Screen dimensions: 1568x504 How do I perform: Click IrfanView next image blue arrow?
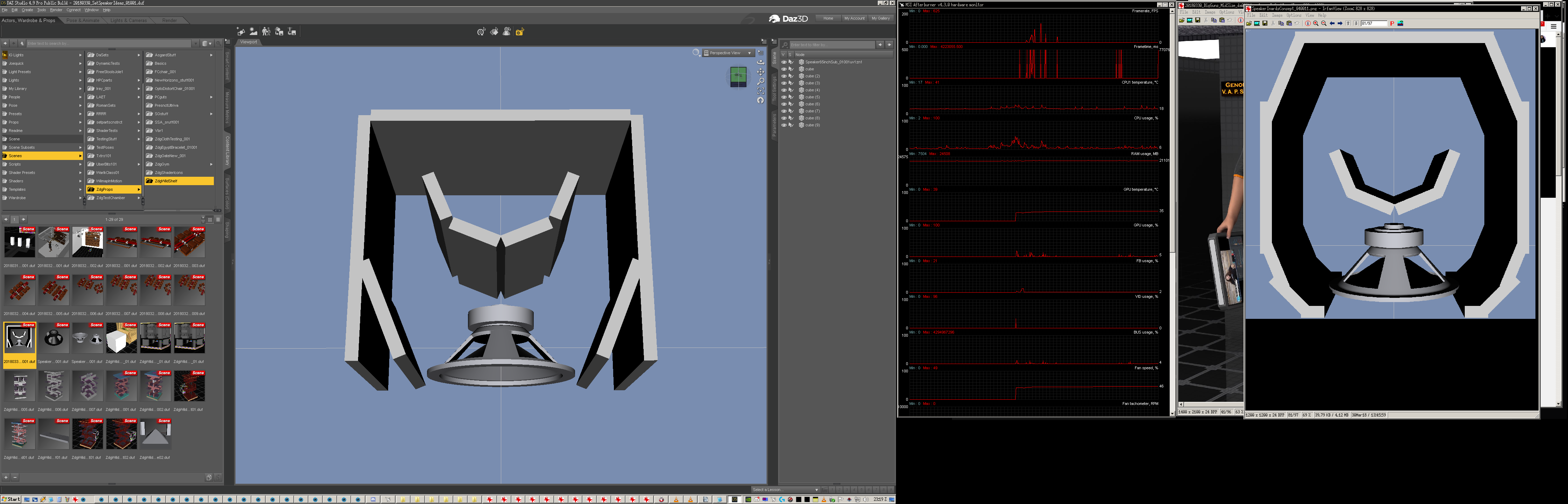1340,24
